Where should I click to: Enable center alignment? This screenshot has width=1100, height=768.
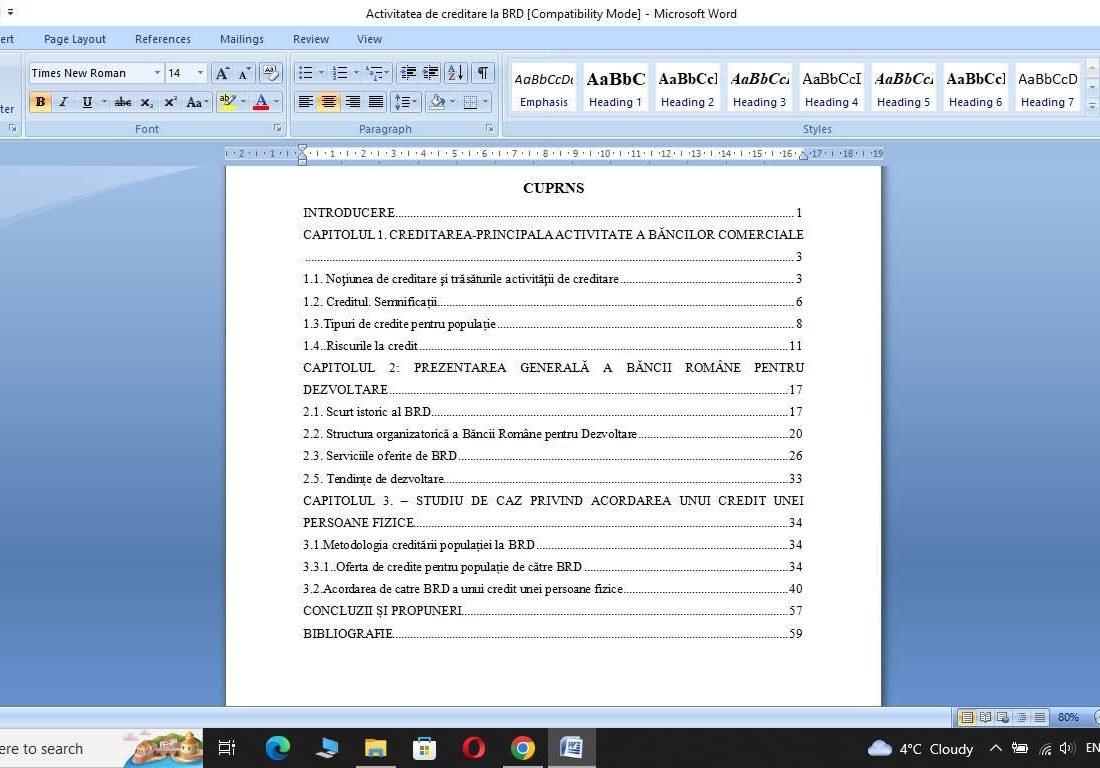coord(329,101)
